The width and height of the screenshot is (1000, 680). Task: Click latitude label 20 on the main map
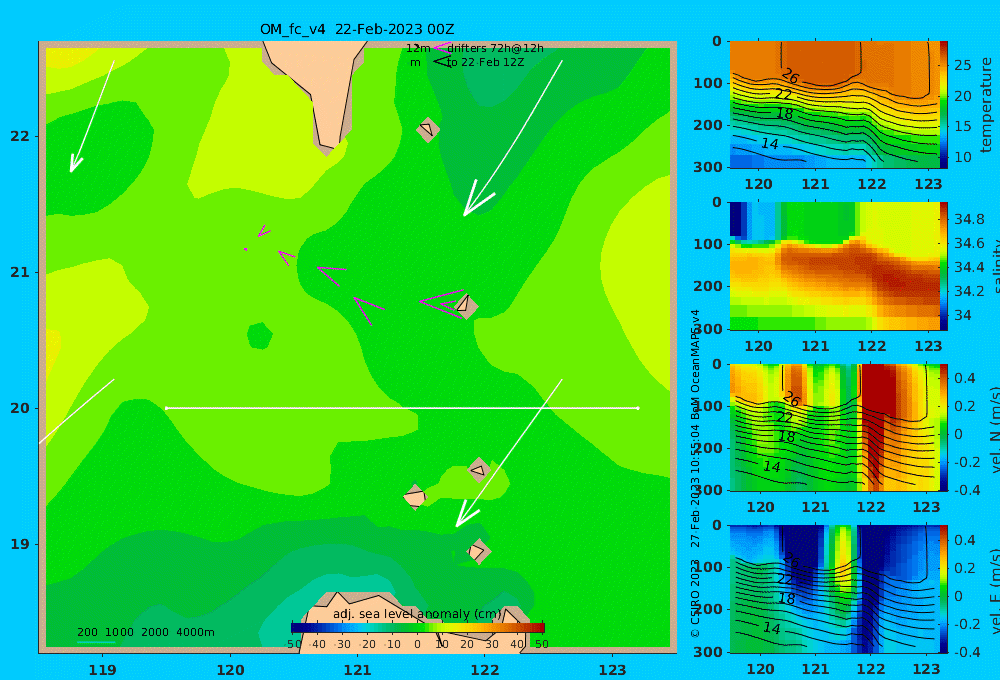20,408
